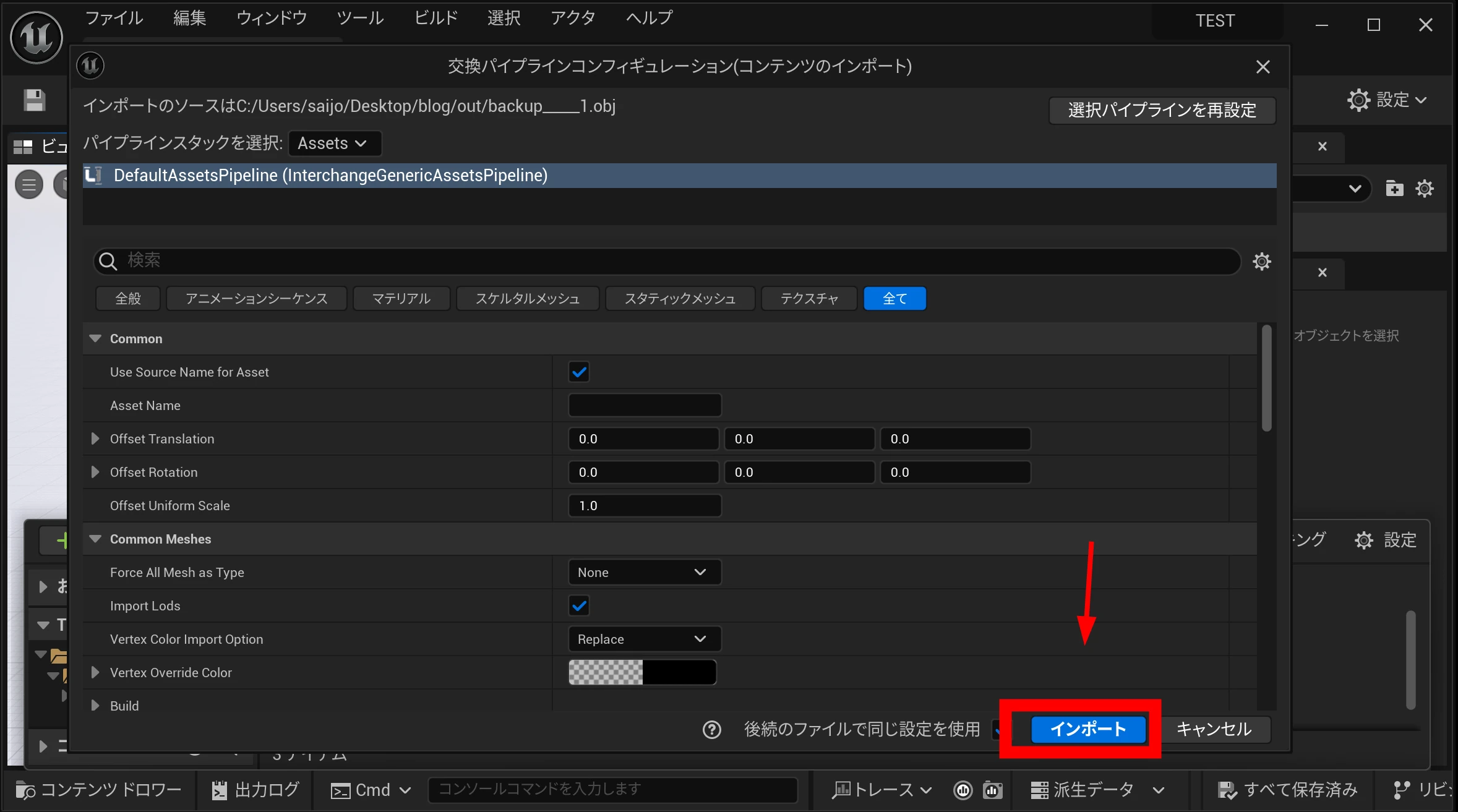
Task: Open the 設定 settings gear menu
Action: click(x=1387, y=100)
